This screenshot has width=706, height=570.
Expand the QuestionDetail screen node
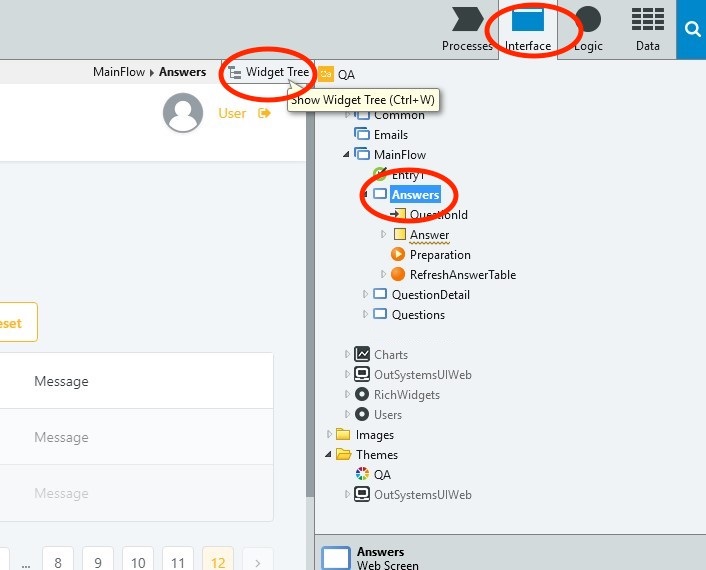tap(365, 294)
